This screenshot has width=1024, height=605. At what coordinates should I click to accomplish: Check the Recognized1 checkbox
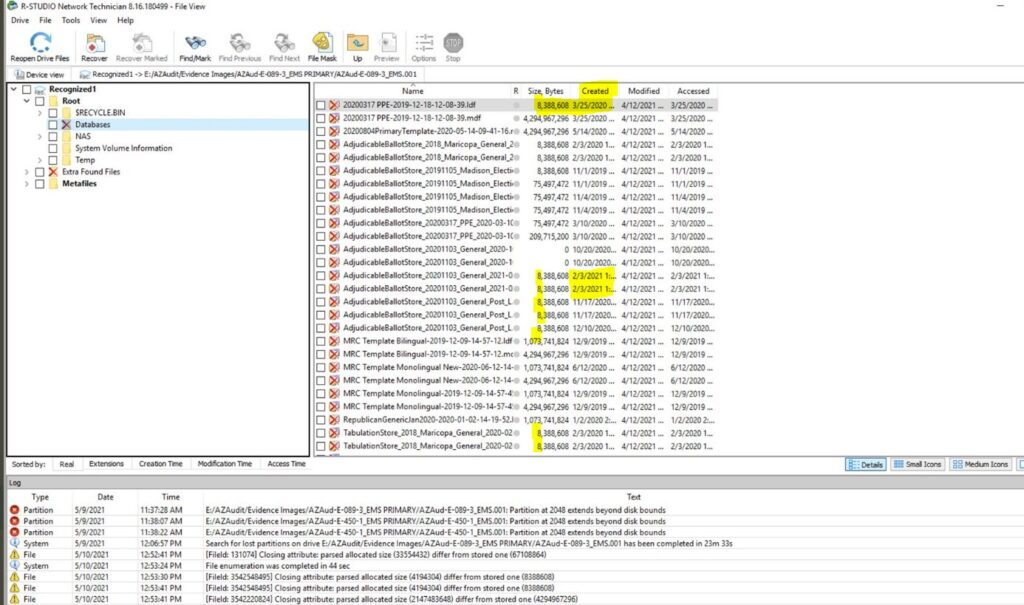pyautogui.click(x=26, y=90)
